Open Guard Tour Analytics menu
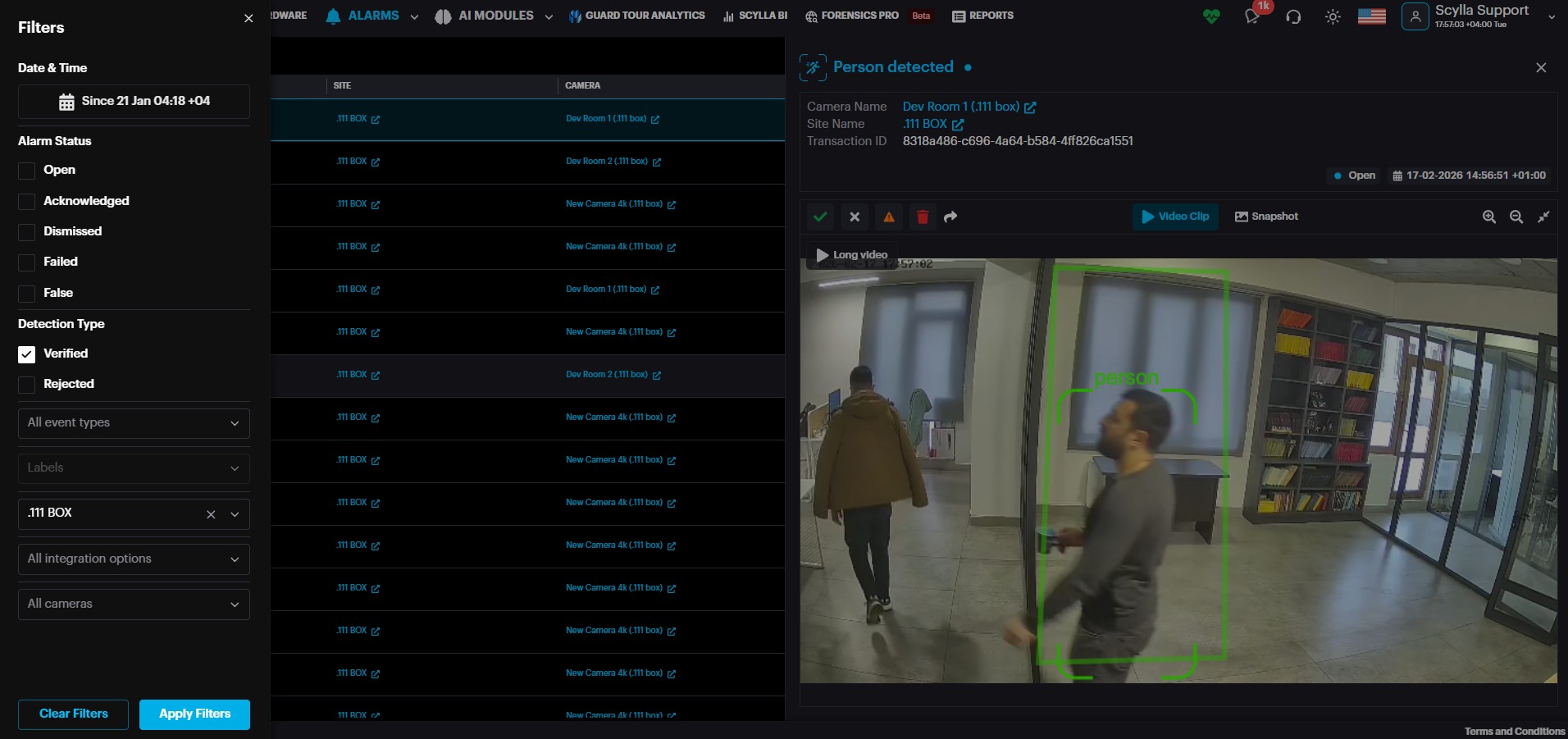Image resolution: width=1568 pixels, height=739 pixels. click(x=636, y=16)
